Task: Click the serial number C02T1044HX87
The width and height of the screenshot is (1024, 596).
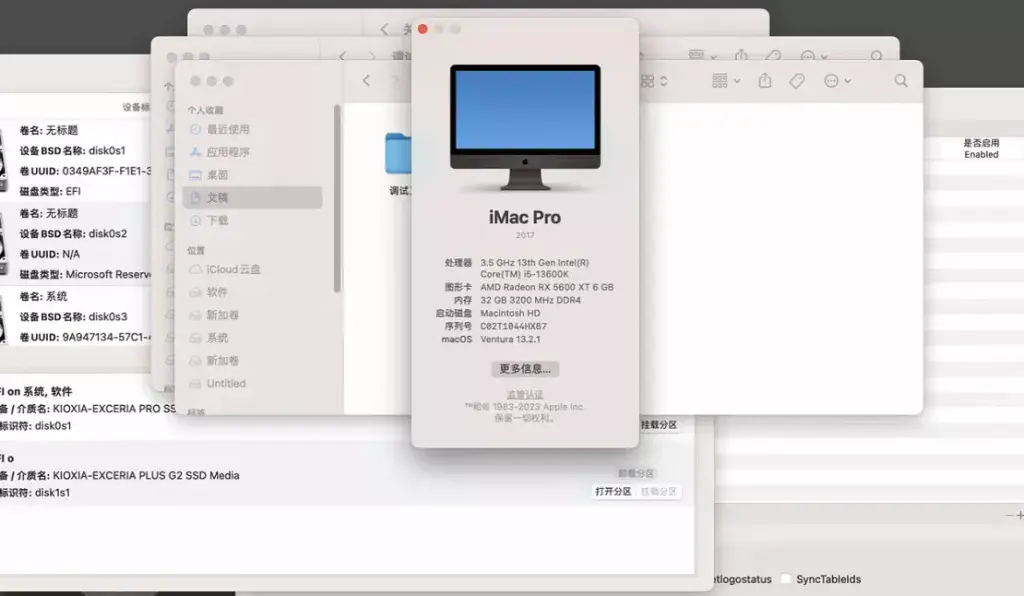Action: (x=513, y=326)
